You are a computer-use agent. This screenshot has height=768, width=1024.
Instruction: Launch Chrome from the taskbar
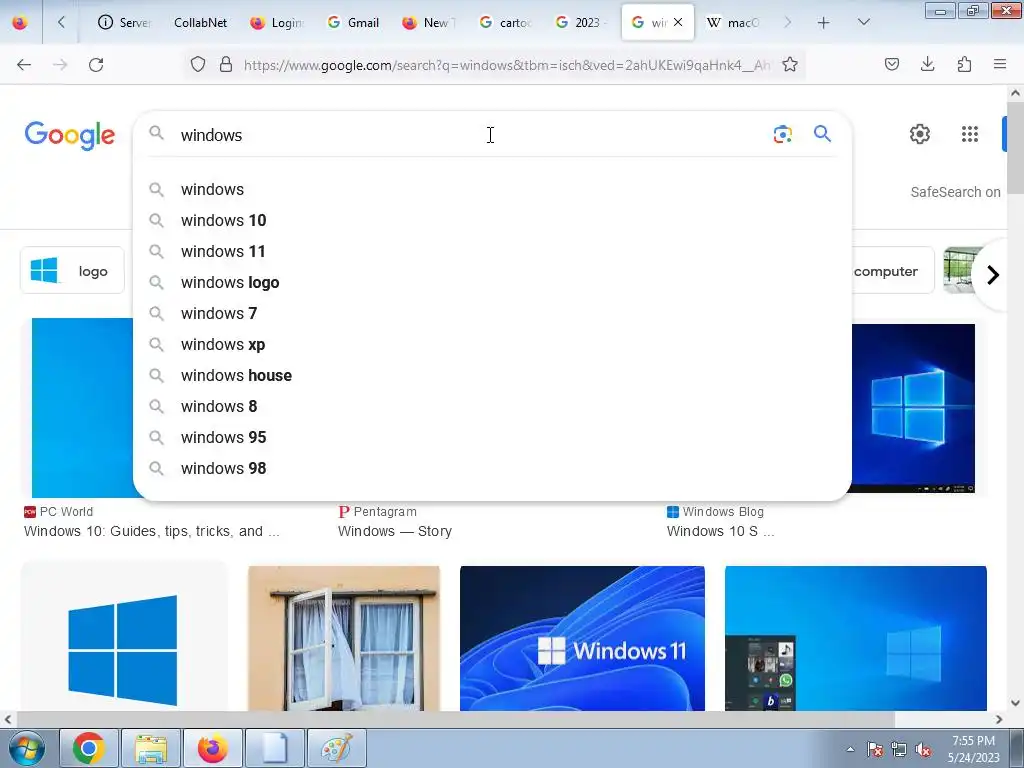point(89,748)
